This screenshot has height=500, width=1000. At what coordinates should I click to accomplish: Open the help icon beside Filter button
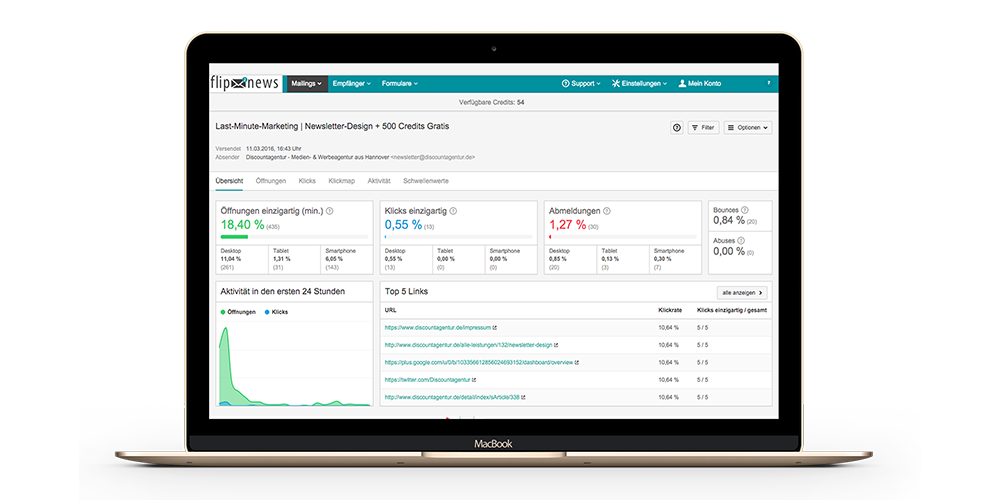point(677,128)
